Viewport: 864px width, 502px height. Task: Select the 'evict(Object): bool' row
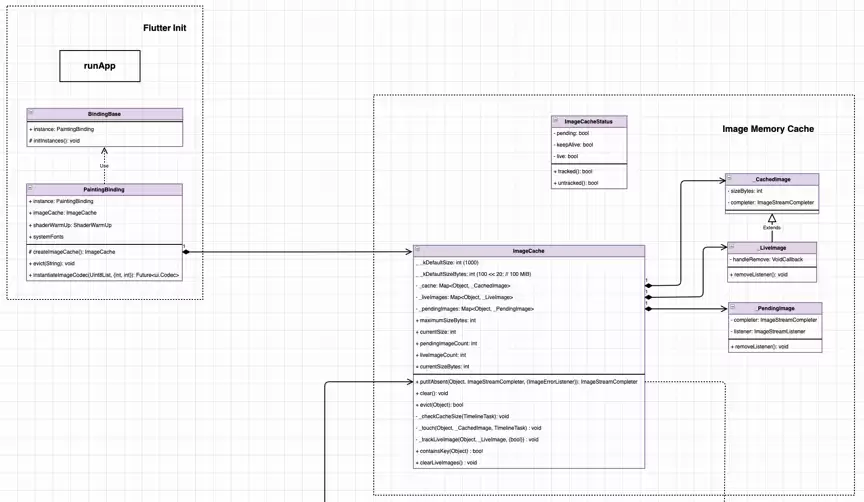coord(529,404)
